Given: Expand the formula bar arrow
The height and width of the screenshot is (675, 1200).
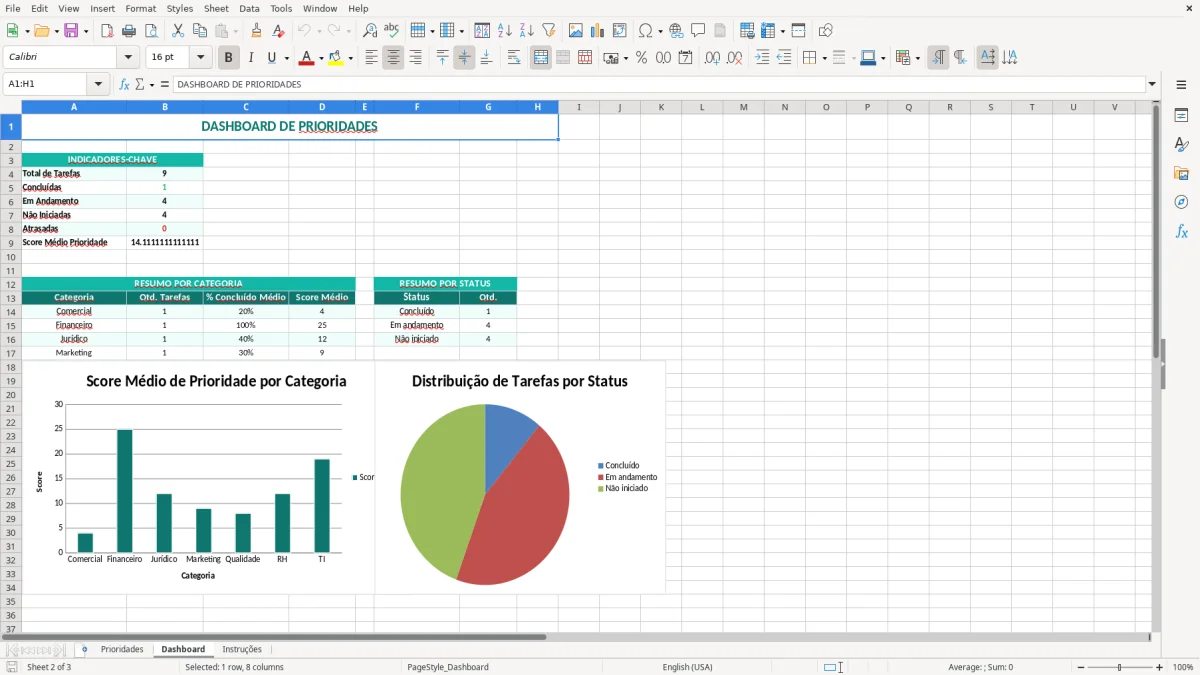Looking at the screenshot, I should point(1152,84).
